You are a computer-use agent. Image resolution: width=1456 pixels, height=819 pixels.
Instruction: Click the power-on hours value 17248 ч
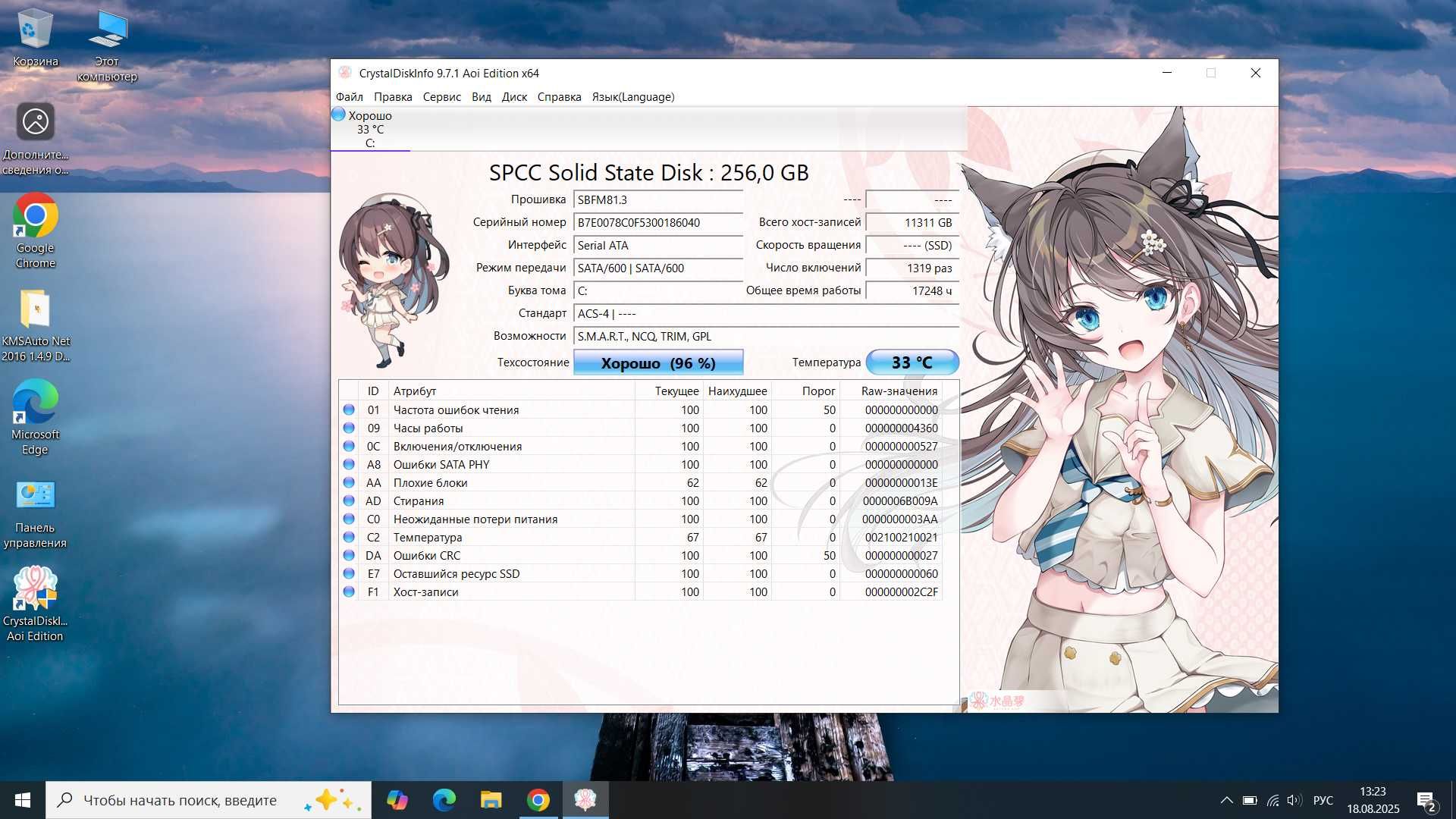(912, 291)
